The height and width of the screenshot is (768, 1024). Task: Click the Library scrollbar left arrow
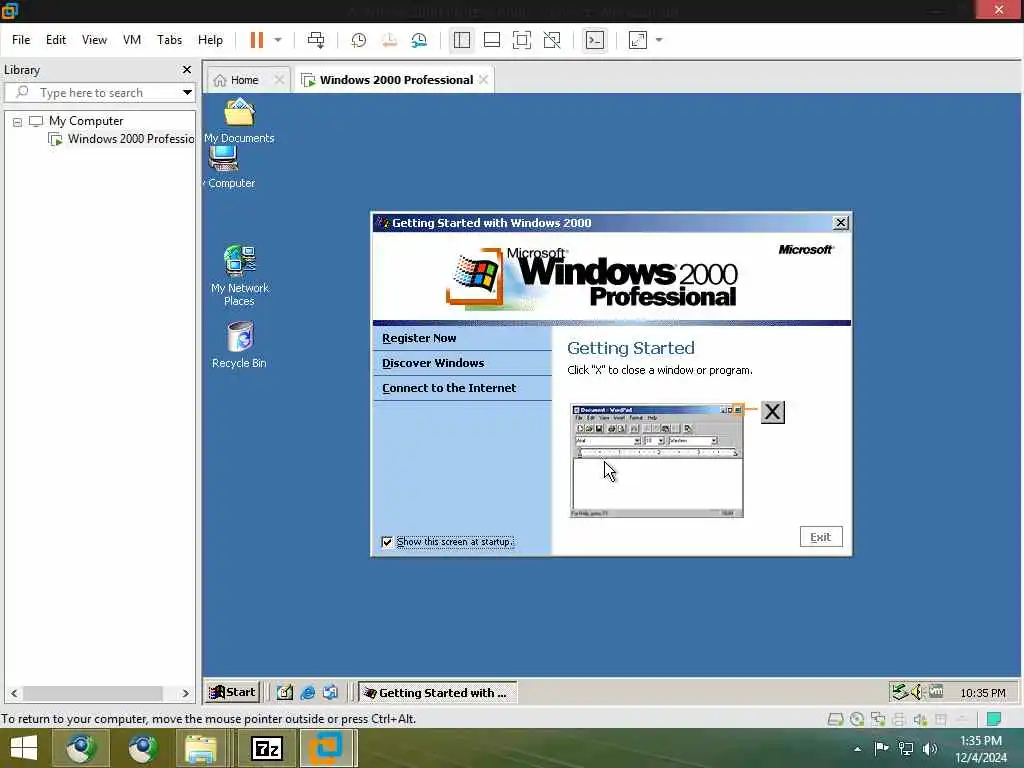pos(14,693)
